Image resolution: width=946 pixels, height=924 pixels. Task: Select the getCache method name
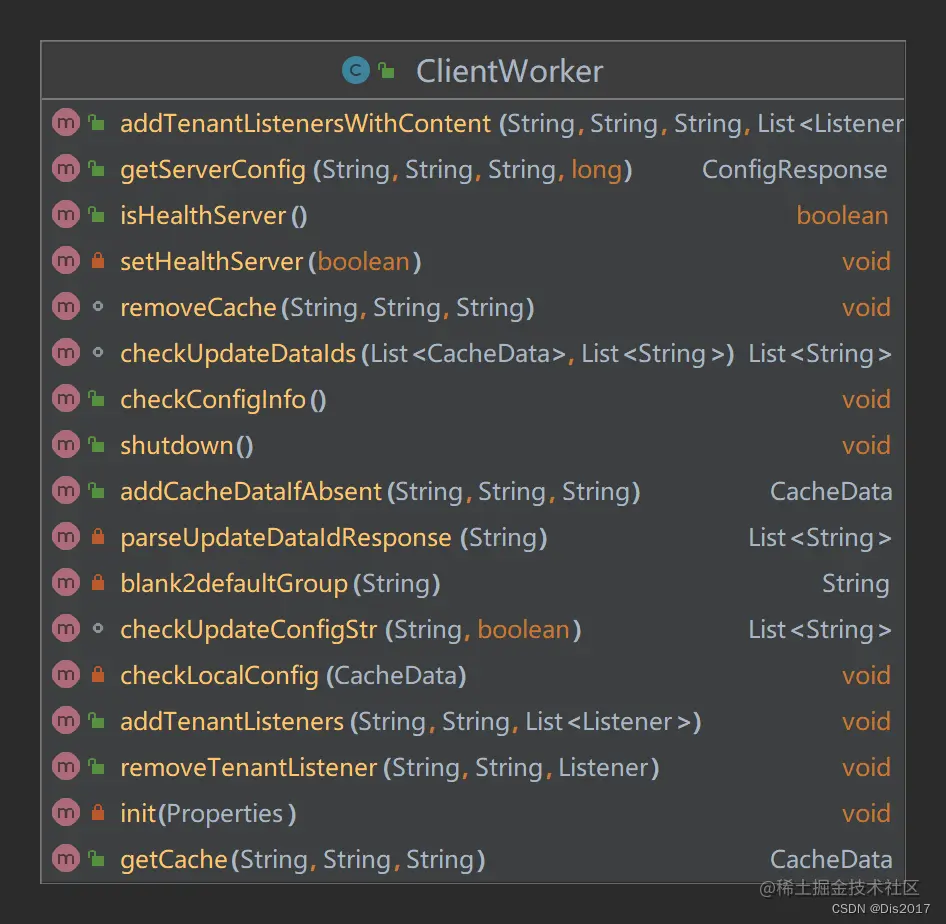tap(174, 860)
